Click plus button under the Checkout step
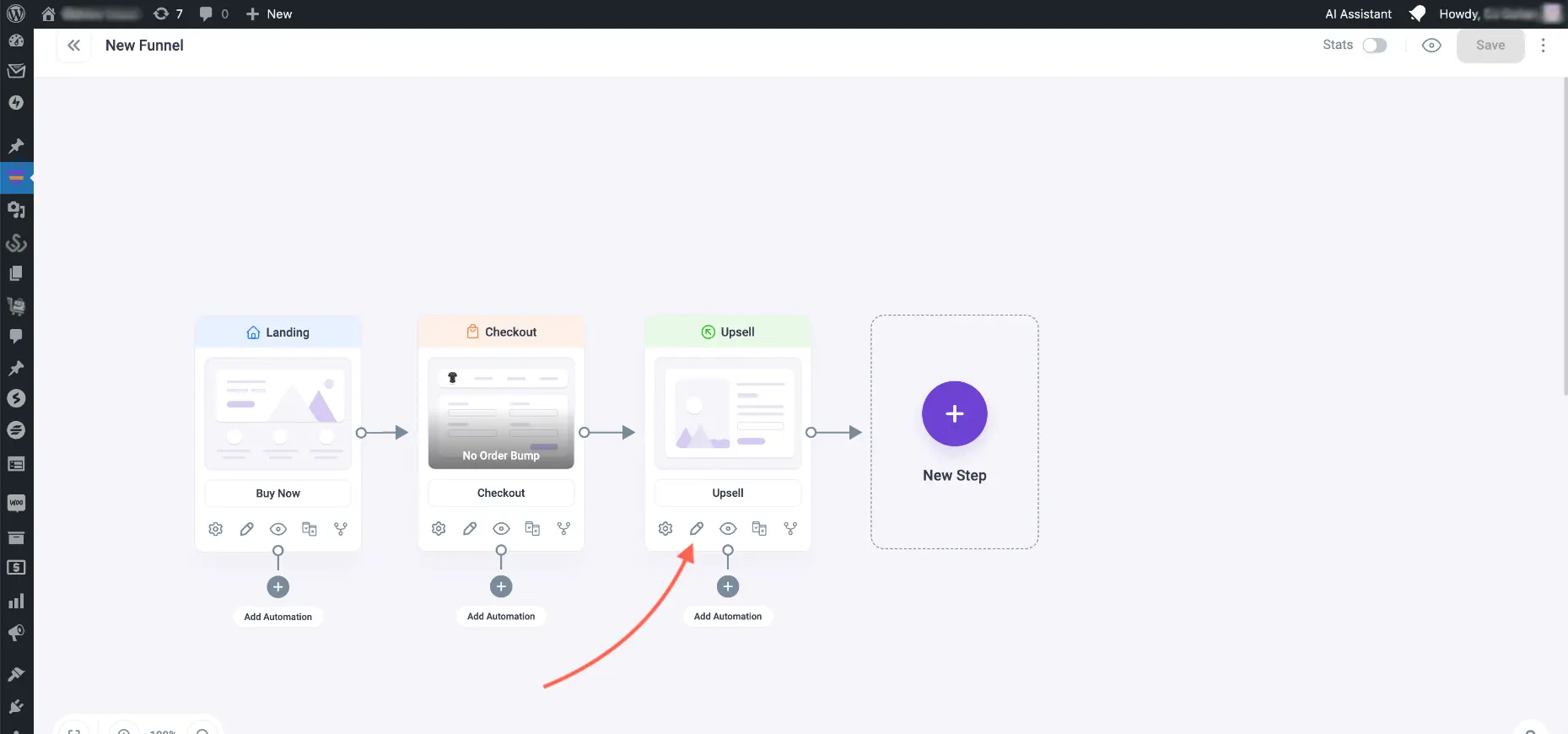The image size is (1568, 734). click(x=501, y=586)
